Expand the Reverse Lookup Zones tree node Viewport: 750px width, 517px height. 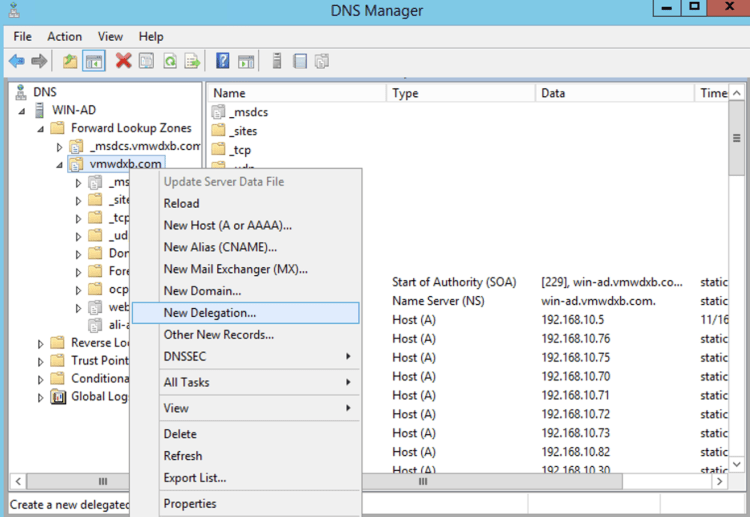[41, 343]
